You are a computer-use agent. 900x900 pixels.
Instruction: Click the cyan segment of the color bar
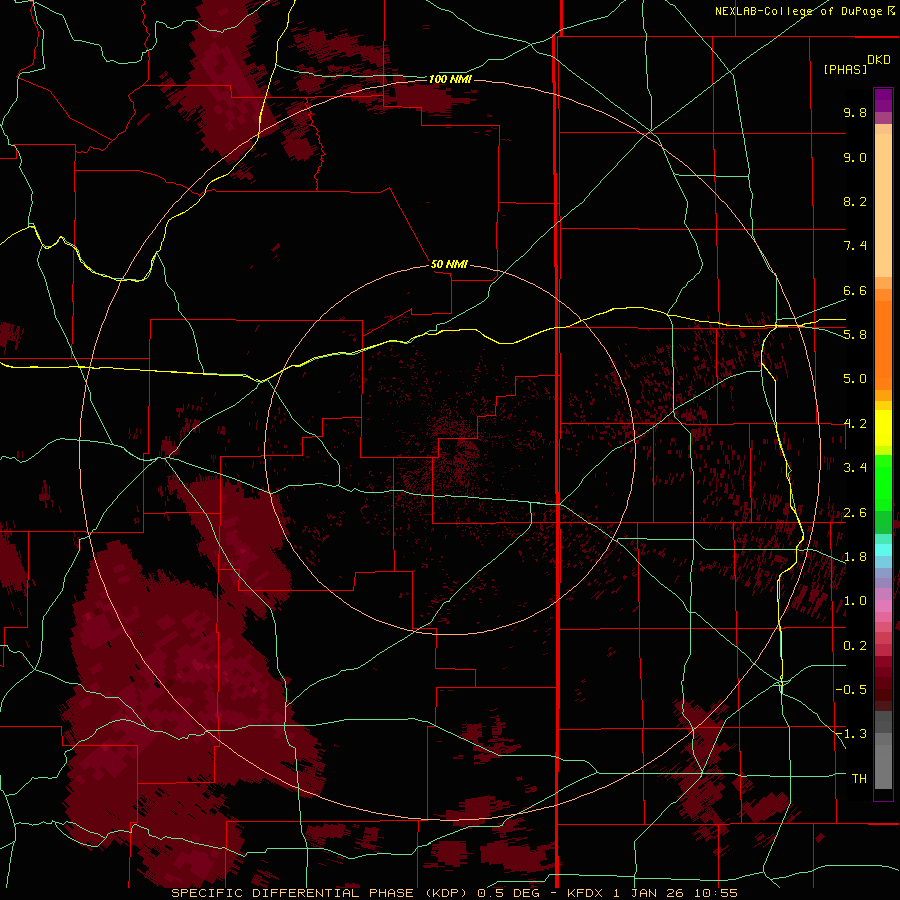[883, 550]
